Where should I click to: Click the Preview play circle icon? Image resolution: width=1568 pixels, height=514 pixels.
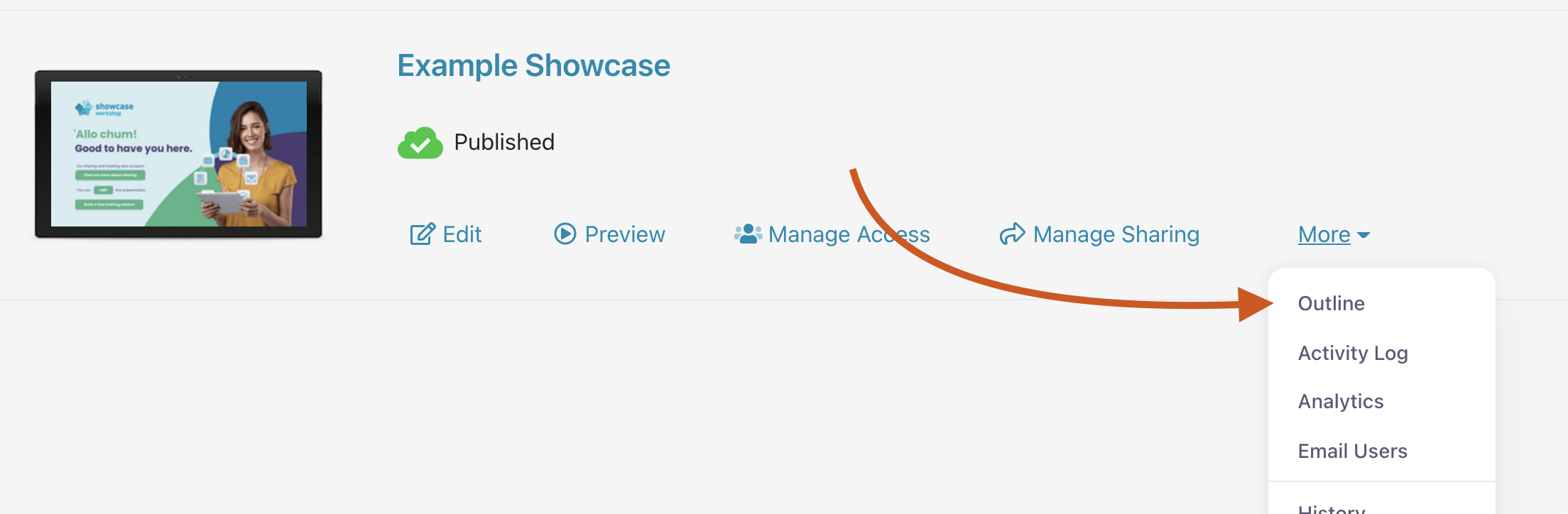[x=565, y=234]
